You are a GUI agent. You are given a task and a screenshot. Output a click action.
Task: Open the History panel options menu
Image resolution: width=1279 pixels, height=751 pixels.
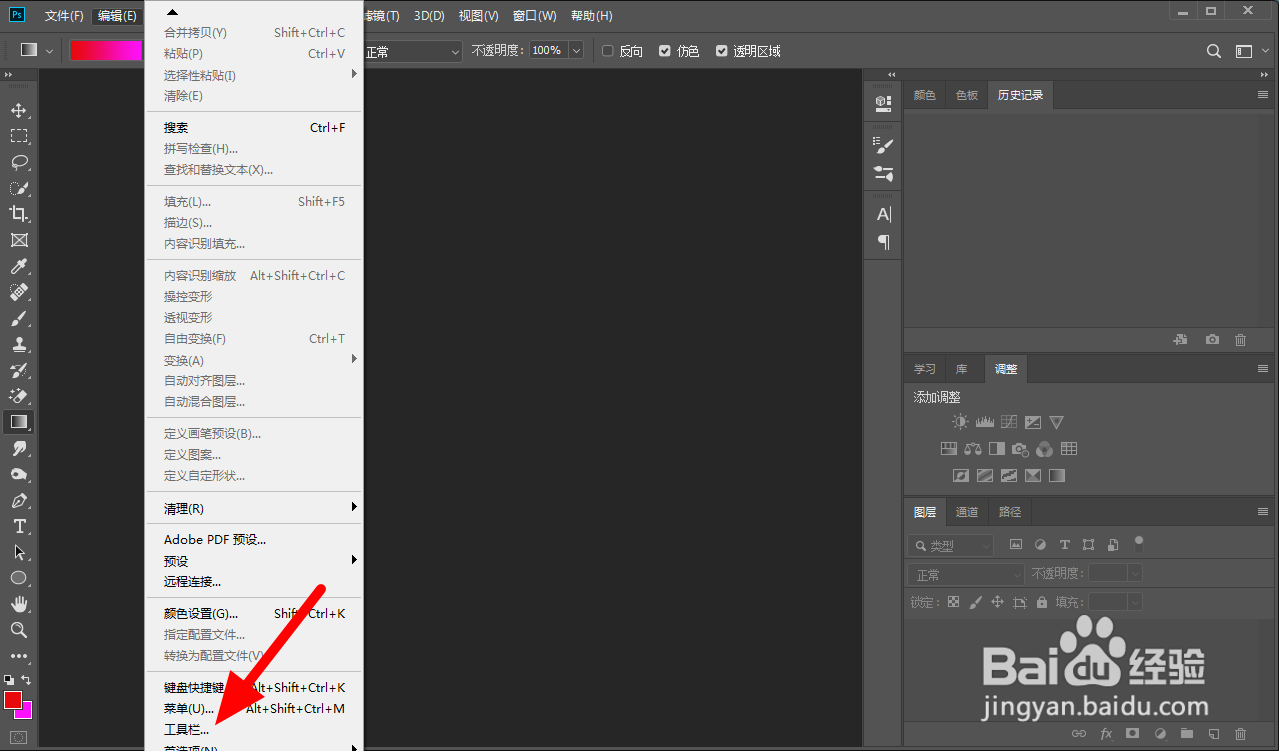coord(1262,94)
